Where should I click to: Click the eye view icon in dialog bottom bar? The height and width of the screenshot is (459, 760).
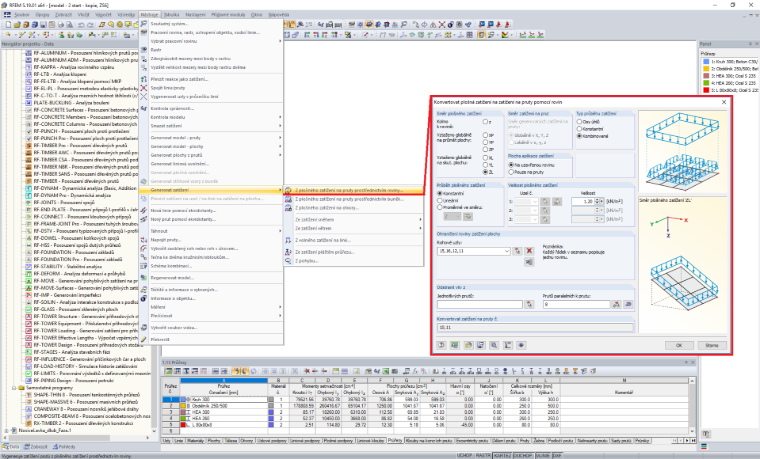coord(521,345)
